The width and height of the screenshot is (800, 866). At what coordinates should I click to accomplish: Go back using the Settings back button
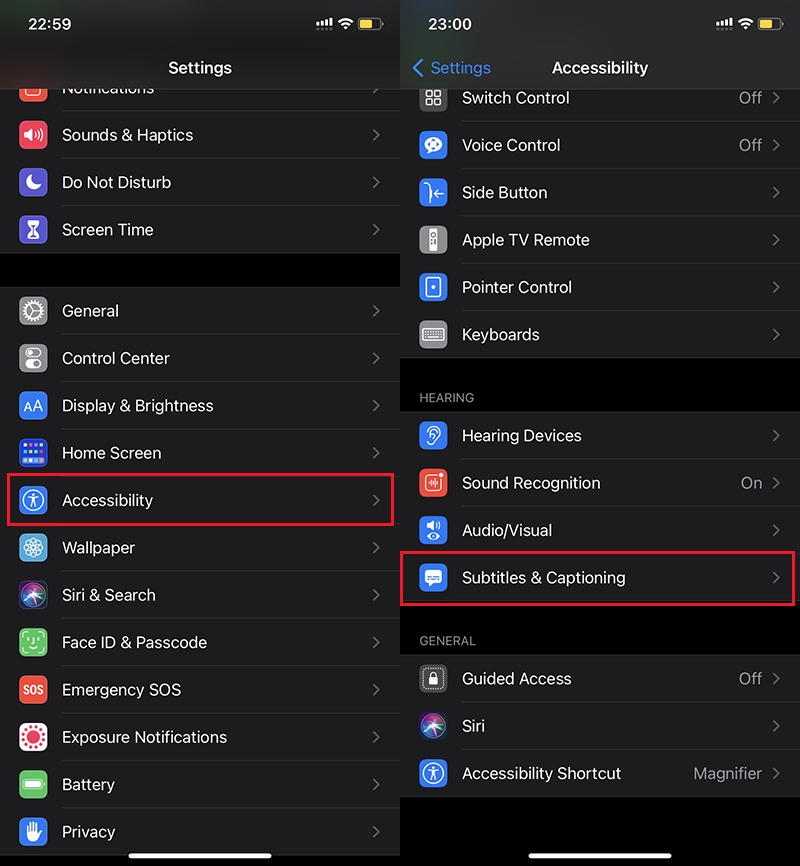pyautogui.click(x=451, y=68)
